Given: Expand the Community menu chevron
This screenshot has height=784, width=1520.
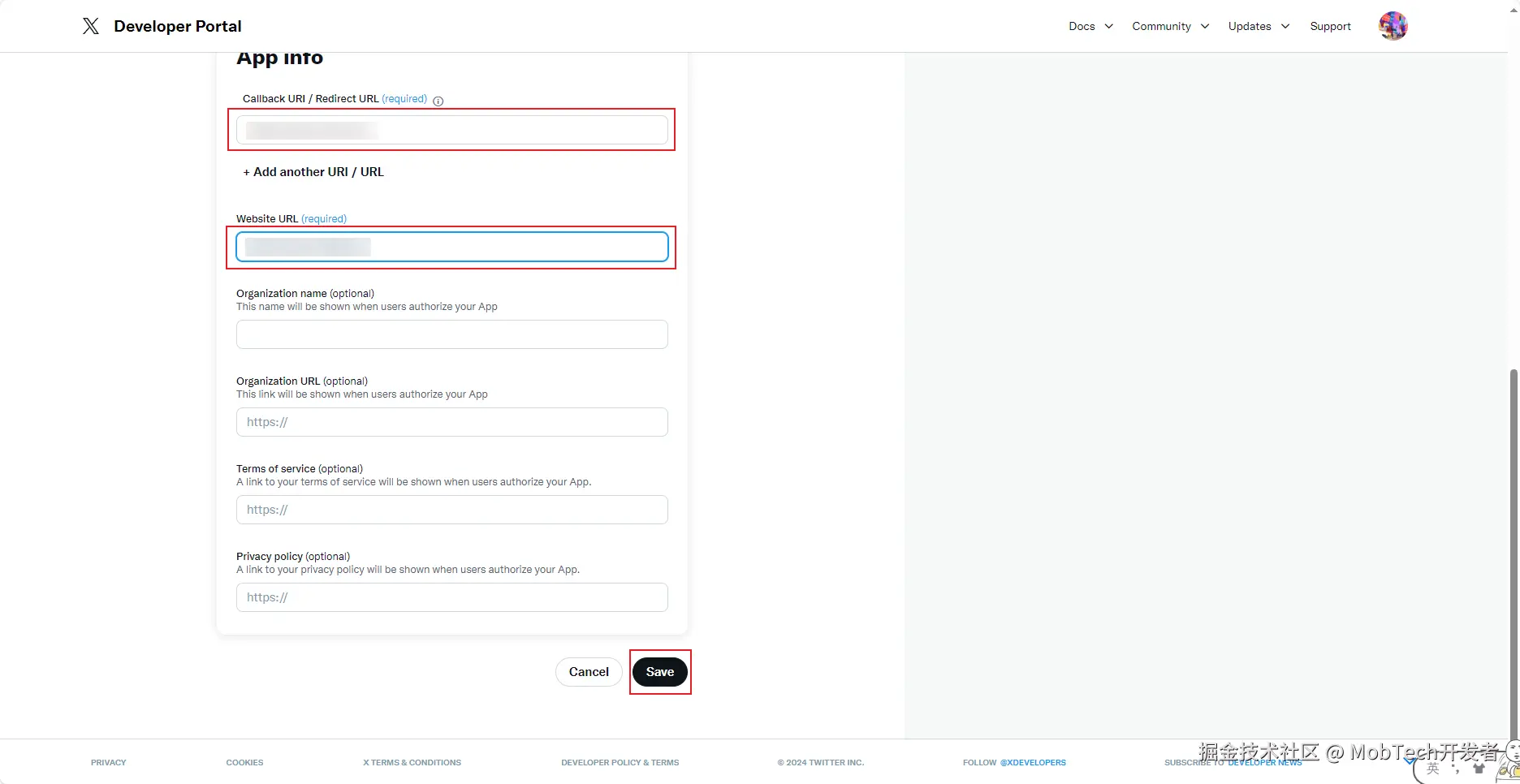Looking at the screenshot, I should click(1205, 26).
